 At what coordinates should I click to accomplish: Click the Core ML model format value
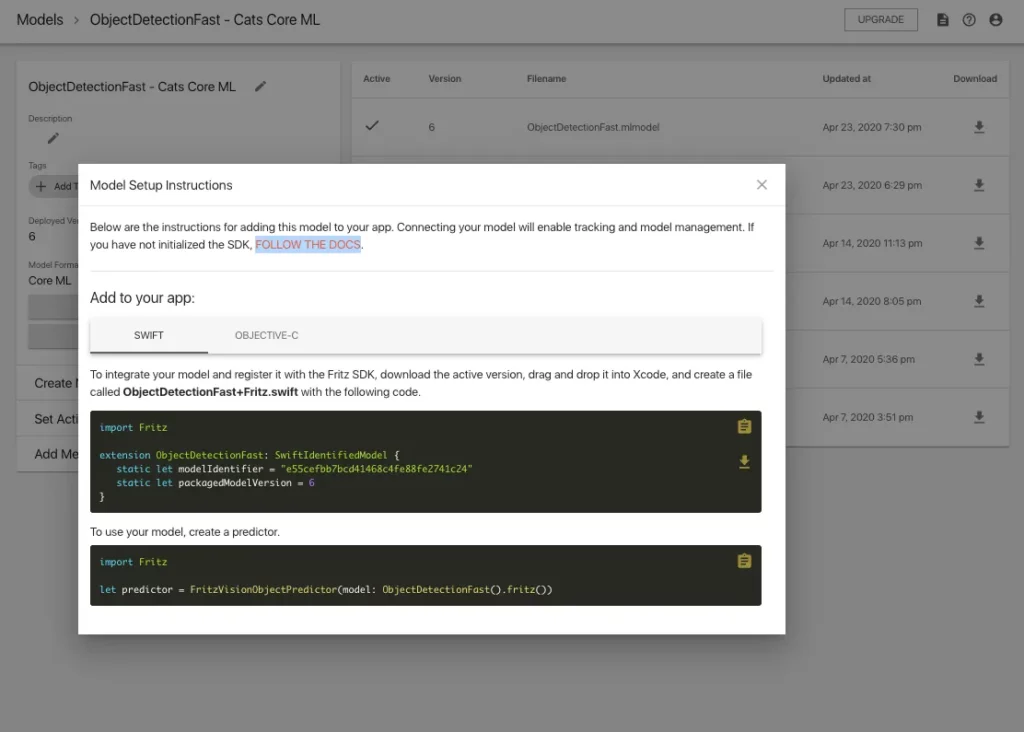pyautogui.click(x=50, y=280)
